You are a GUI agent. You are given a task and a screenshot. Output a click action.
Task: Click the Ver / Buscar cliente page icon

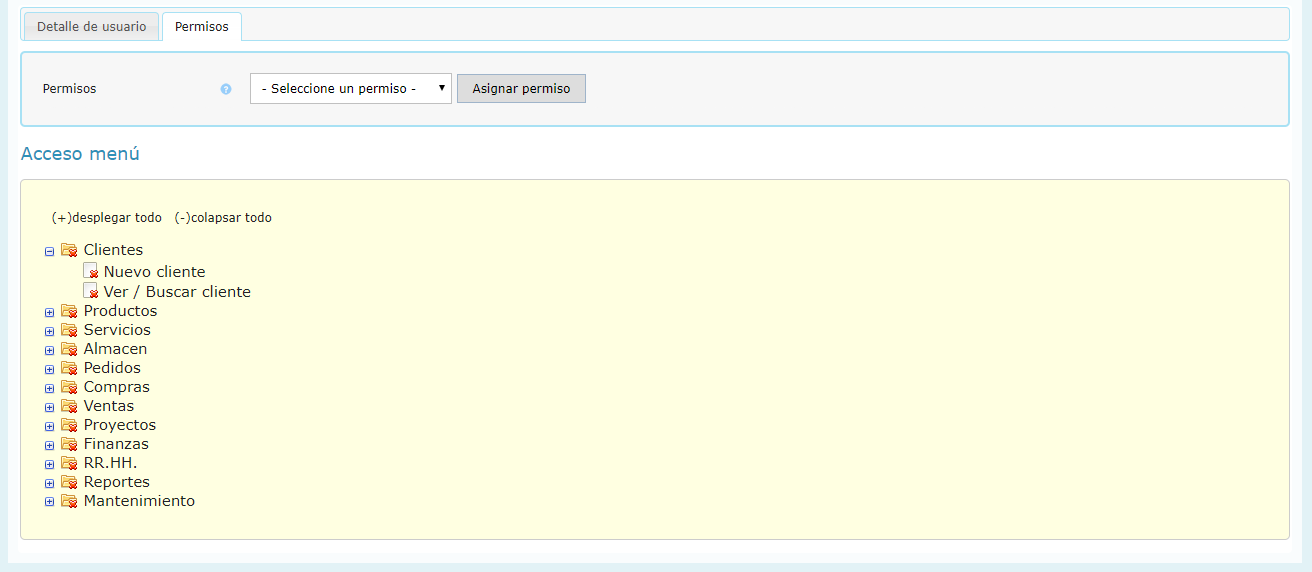click(91, 291)
